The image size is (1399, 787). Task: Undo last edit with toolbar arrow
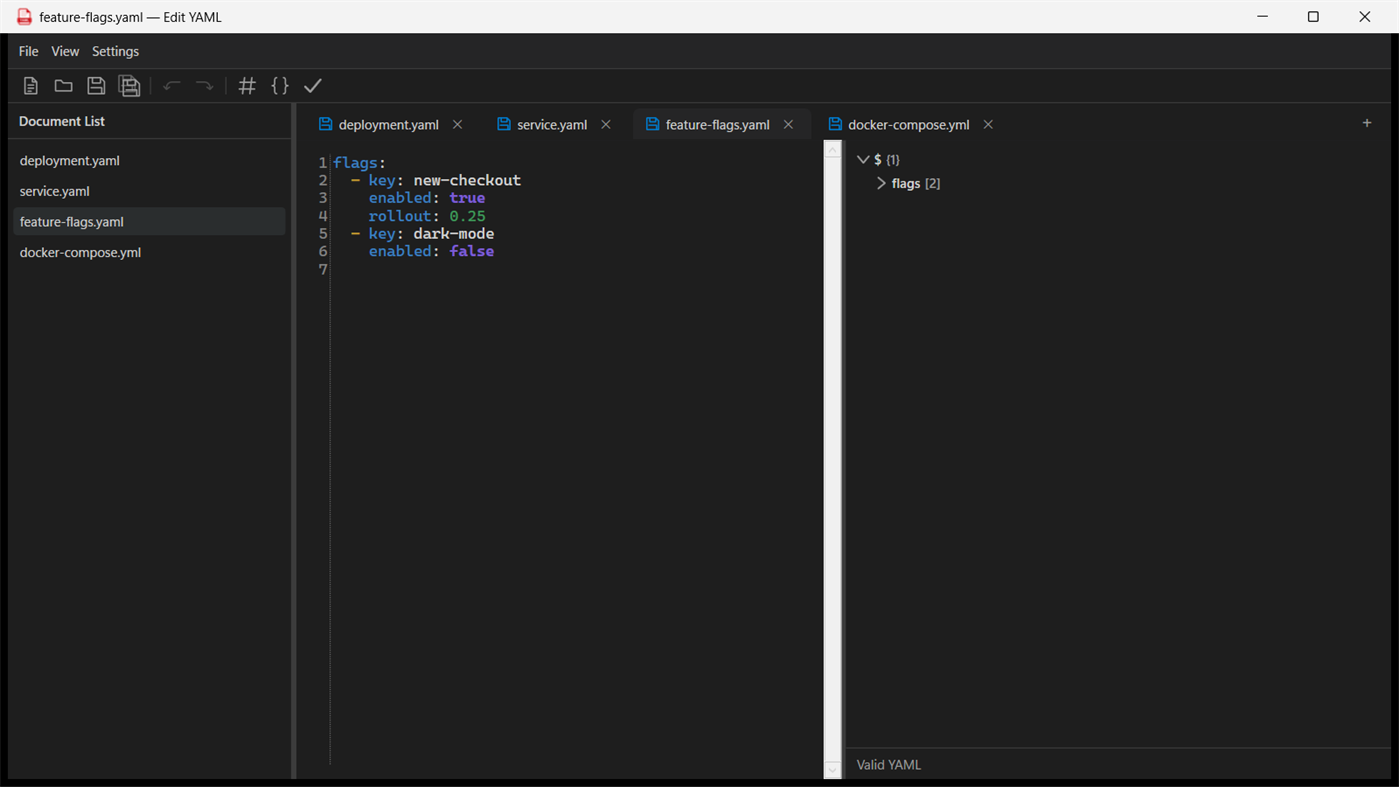pos(172,86)
